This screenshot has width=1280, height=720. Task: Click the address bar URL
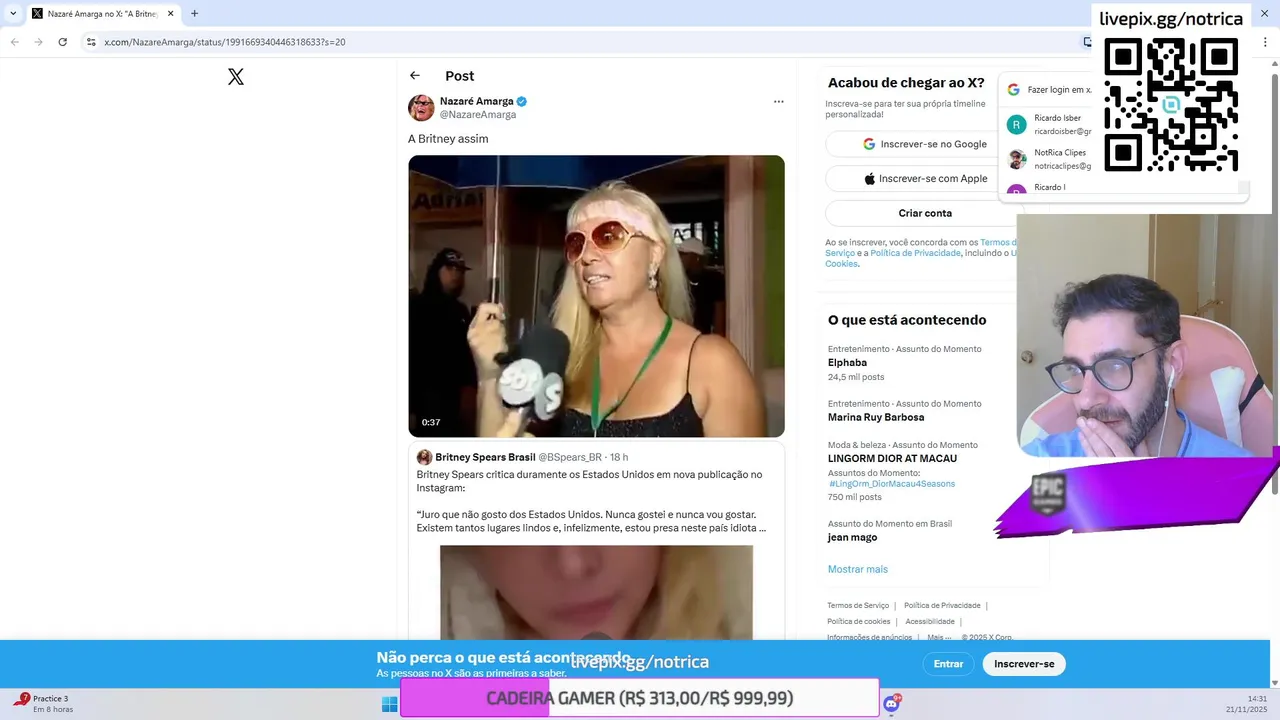click(x=225, y=42)
